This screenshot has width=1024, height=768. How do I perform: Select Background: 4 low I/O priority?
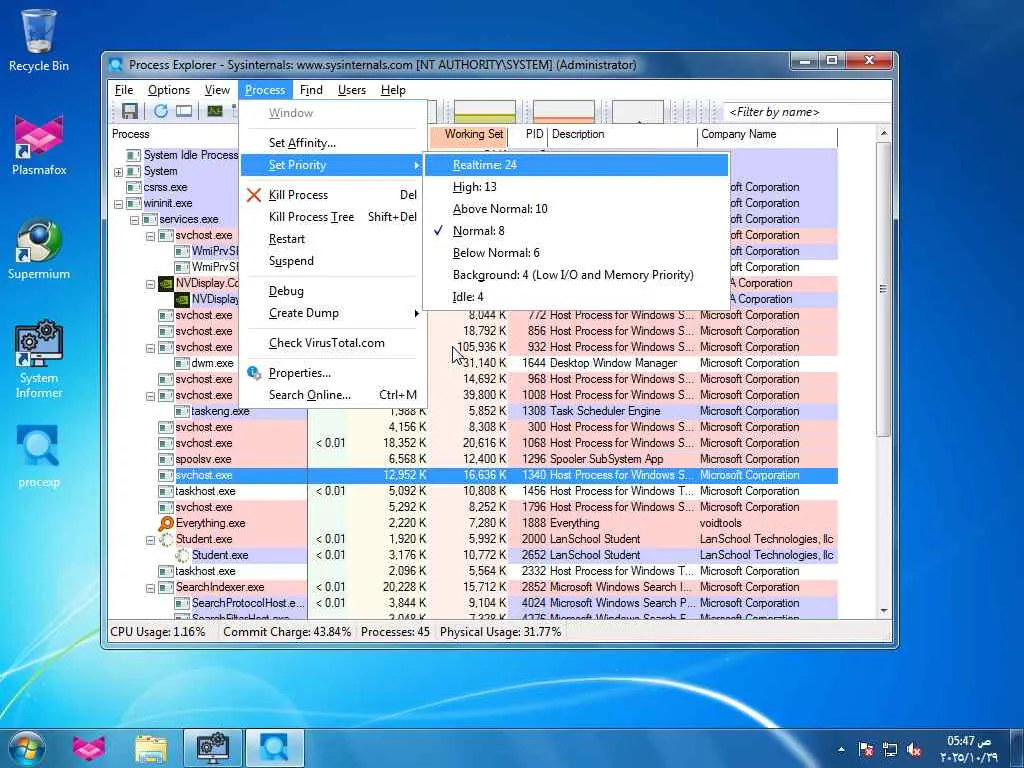(x=576, y=275)
